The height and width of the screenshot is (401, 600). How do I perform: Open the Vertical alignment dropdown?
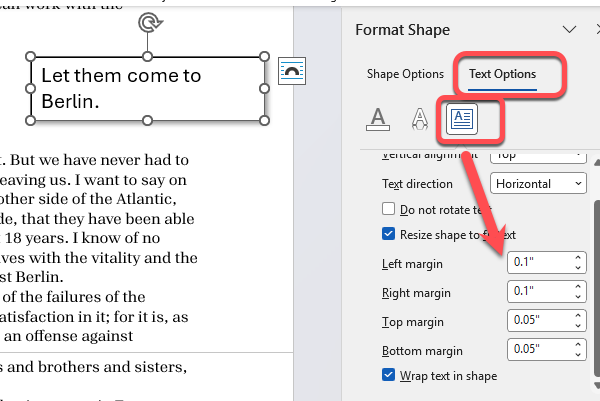click(538, 156)
